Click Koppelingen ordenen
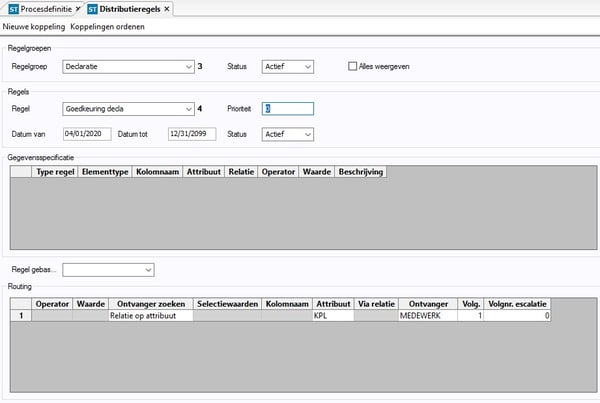Image resolution: width=600 pixels, height=403 pixels. (107, 27)
